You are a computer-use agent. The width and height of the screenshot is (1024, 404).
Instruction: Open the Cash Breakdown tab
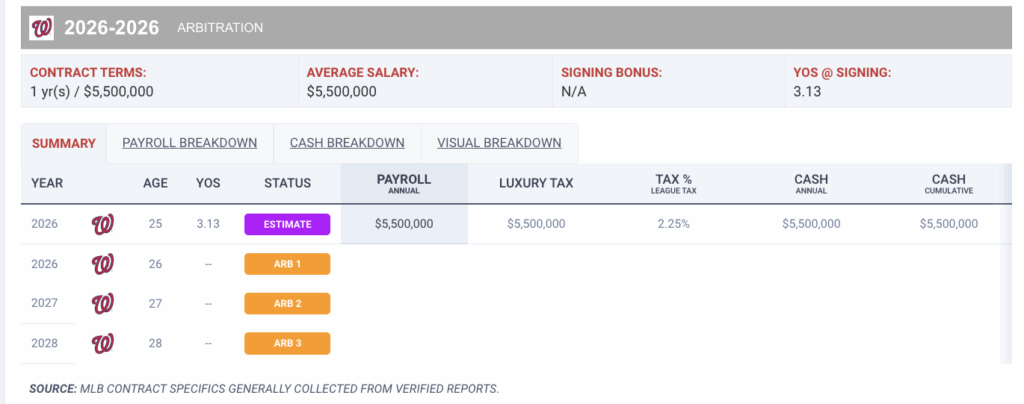click(347, 143)
